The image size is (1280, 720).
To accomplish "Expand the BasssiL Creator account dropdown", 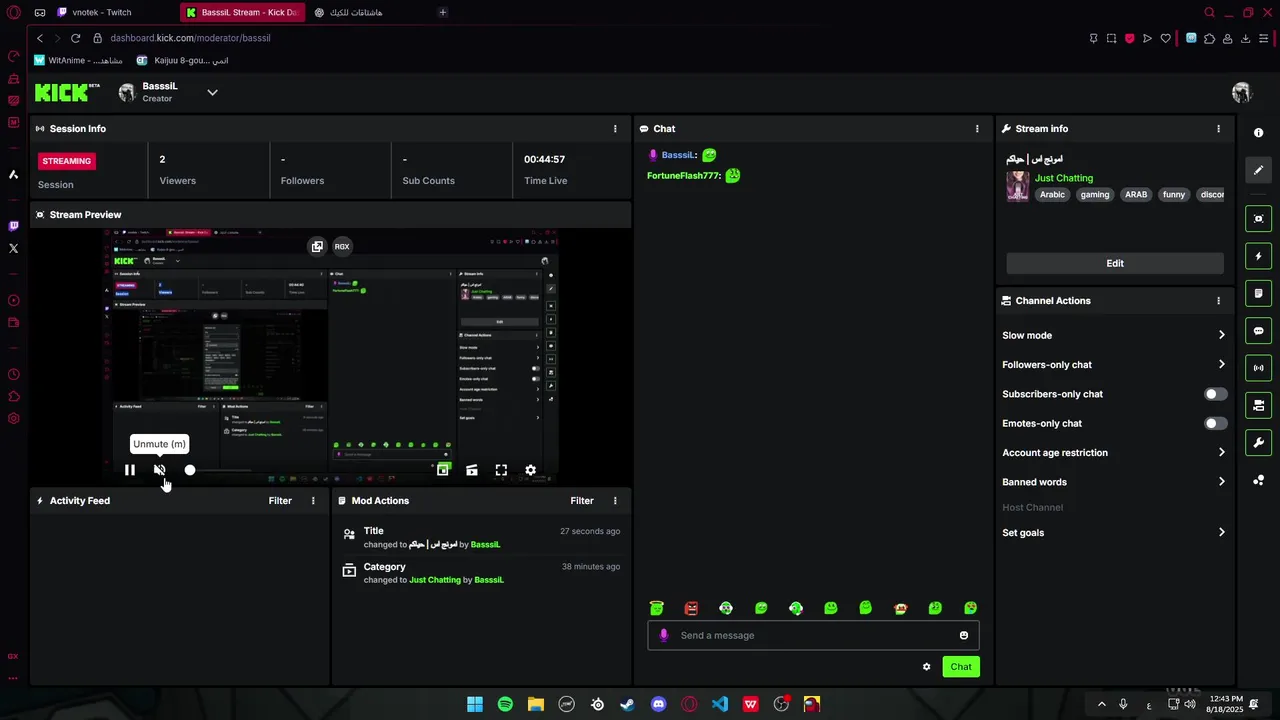I will point(212,93).
